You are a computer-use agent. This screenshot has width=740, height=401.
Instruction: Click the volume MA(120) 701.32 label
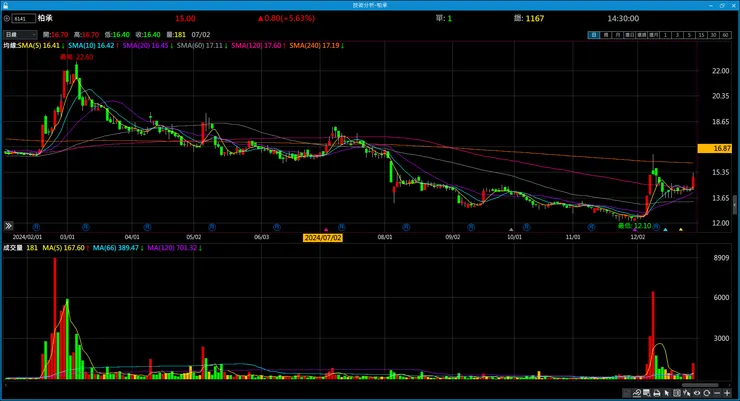[172, 248]
